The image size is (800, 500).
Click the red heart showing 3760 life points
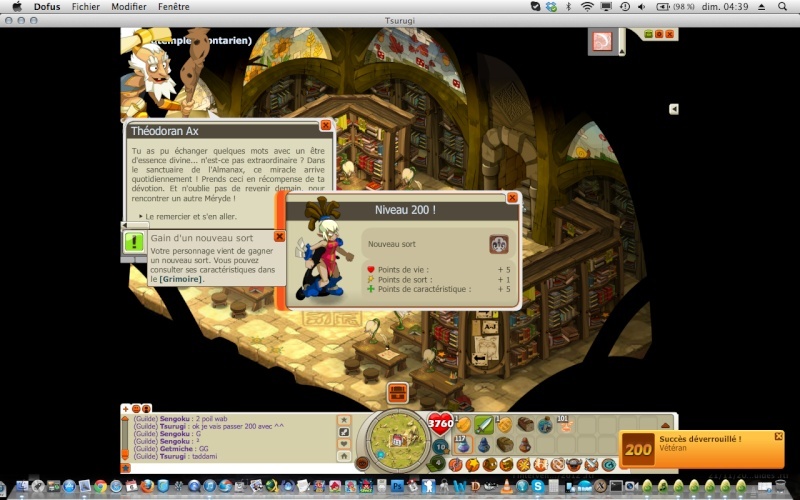pos(440,423)
